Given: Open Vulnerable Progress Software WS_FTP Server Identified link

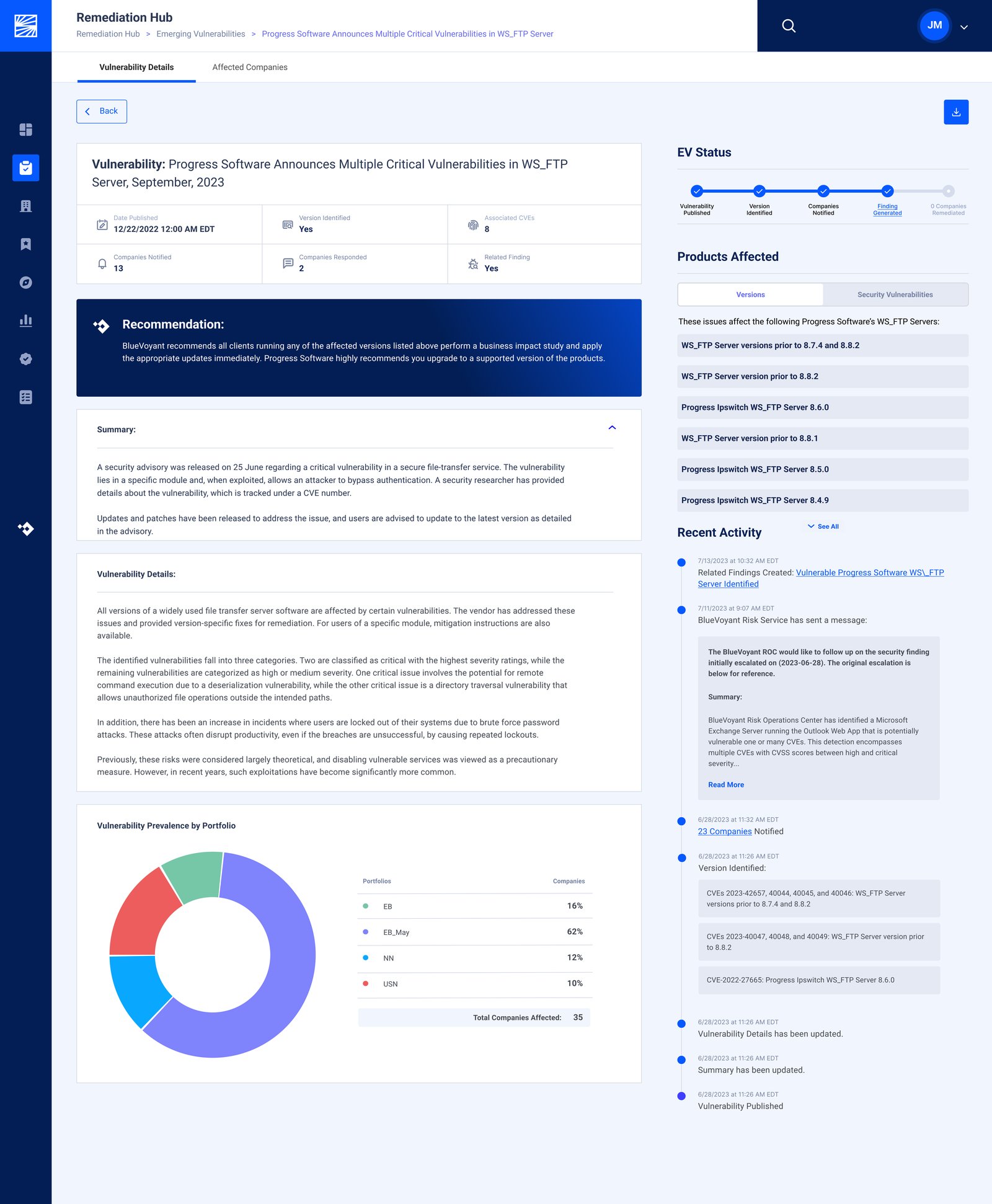Looking at the screenshot, I should [x=821, y=578].
